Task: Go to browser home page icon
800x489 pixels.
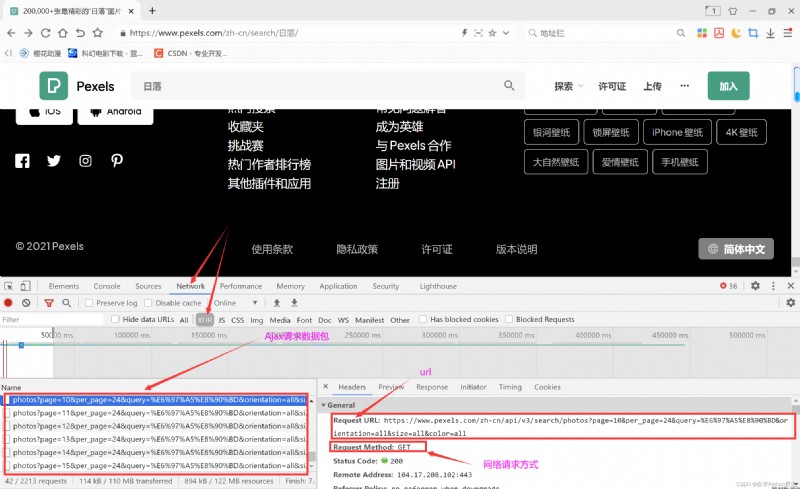Action: pos(63,33)
